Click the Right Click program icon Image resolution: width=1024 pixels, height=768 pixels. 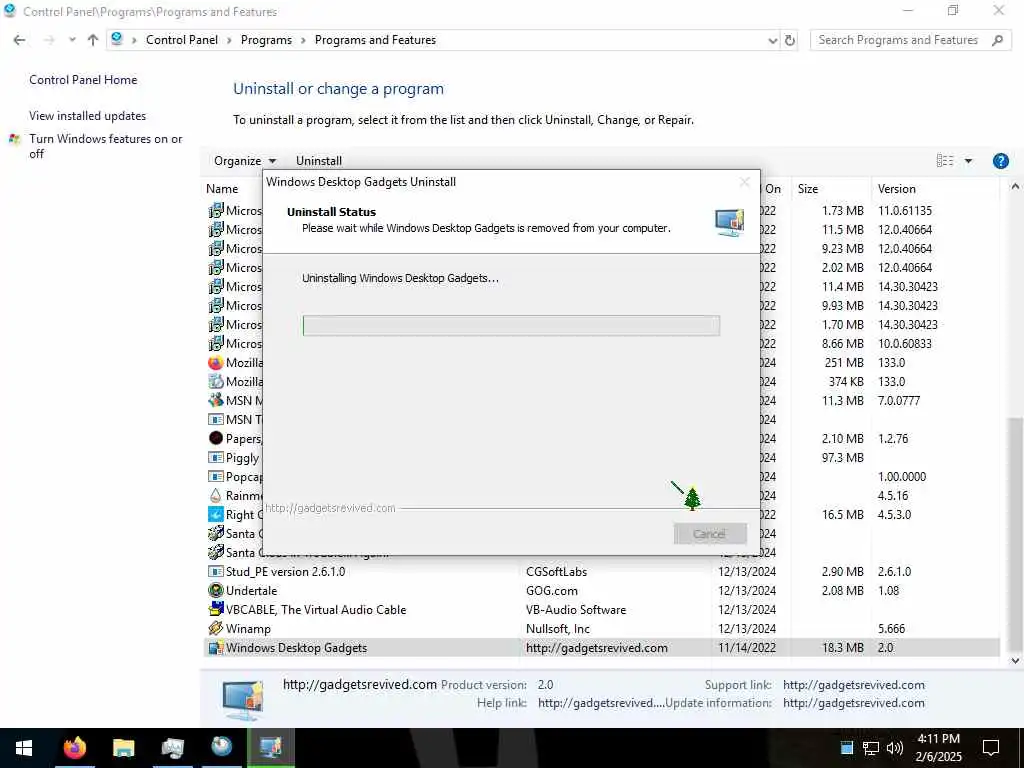(x=216, y=515)
